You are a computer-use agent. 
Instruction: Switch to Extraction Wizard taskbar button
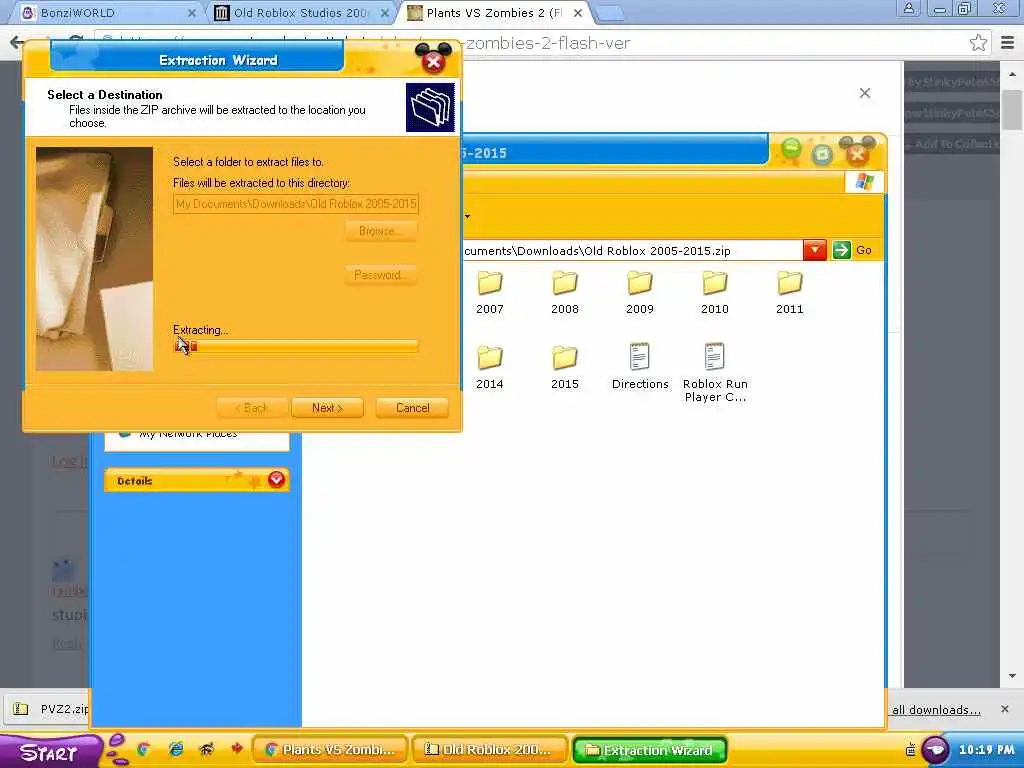coord(650,750)
